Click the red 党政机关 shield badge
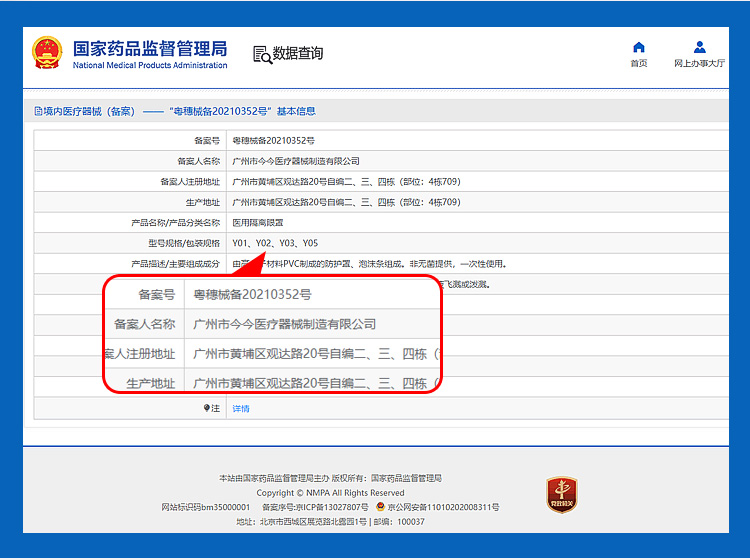 tap(562, 495)
